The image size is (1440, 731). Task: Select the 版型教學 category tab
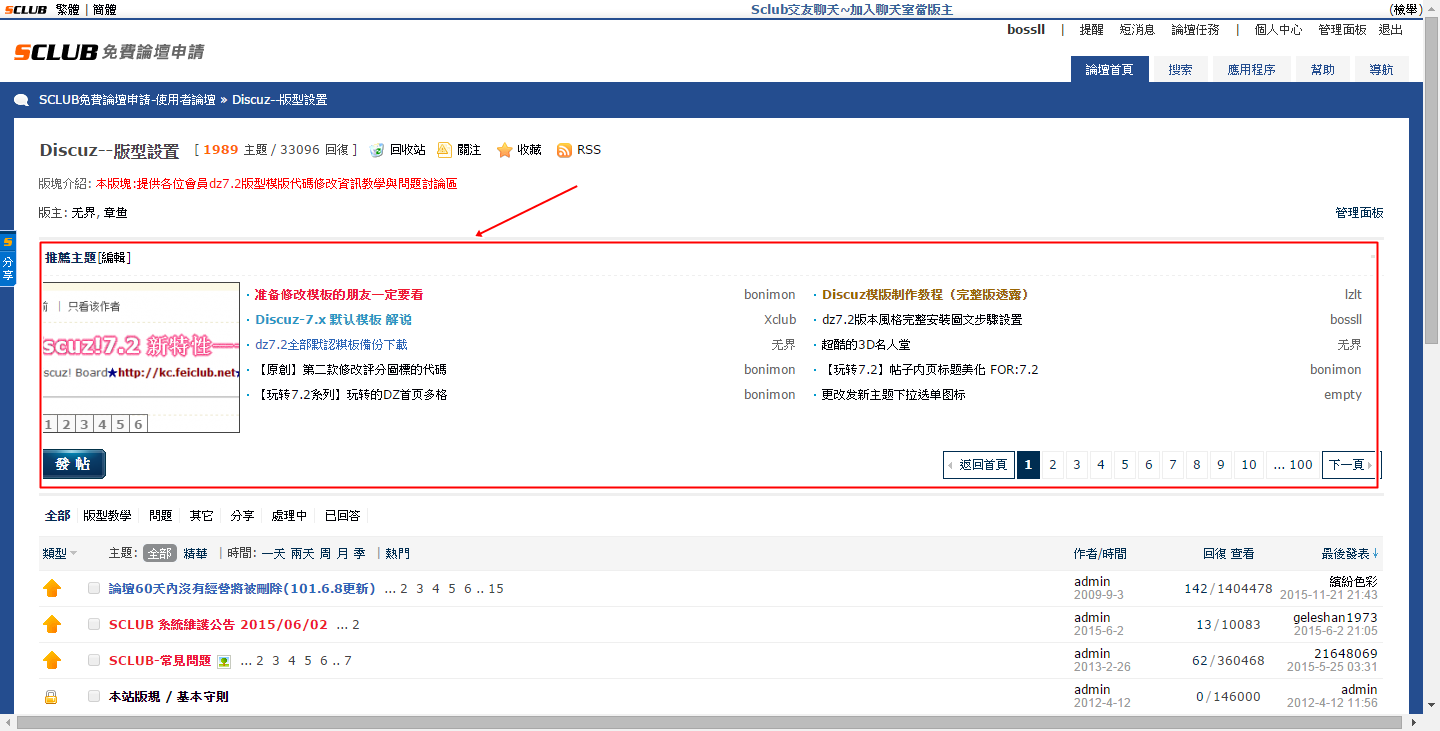click(107, 516)
